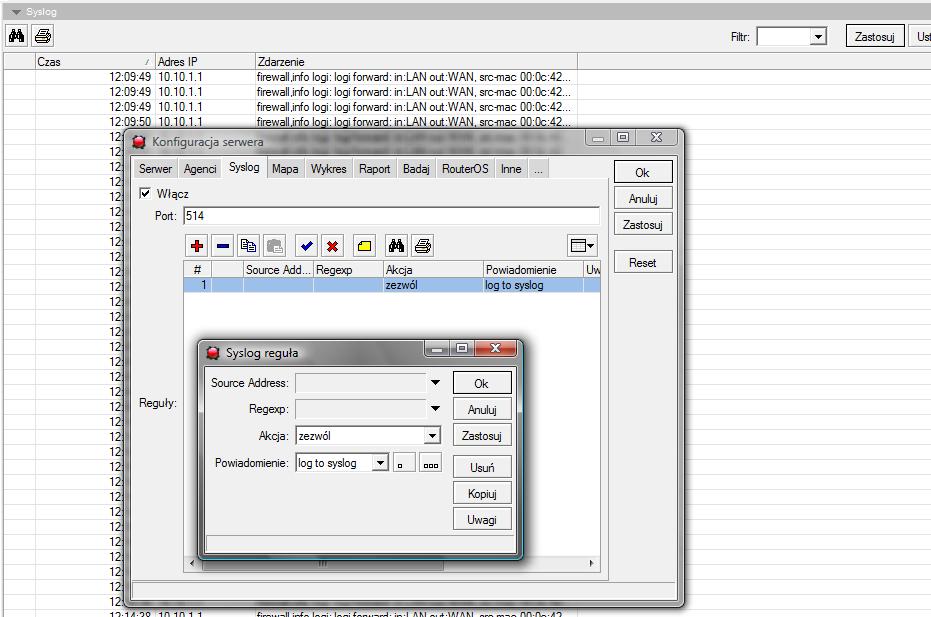Screen dimensions: 931x617
Task: Enable rule with blue checkmark icon
Action: pos(306,245)
